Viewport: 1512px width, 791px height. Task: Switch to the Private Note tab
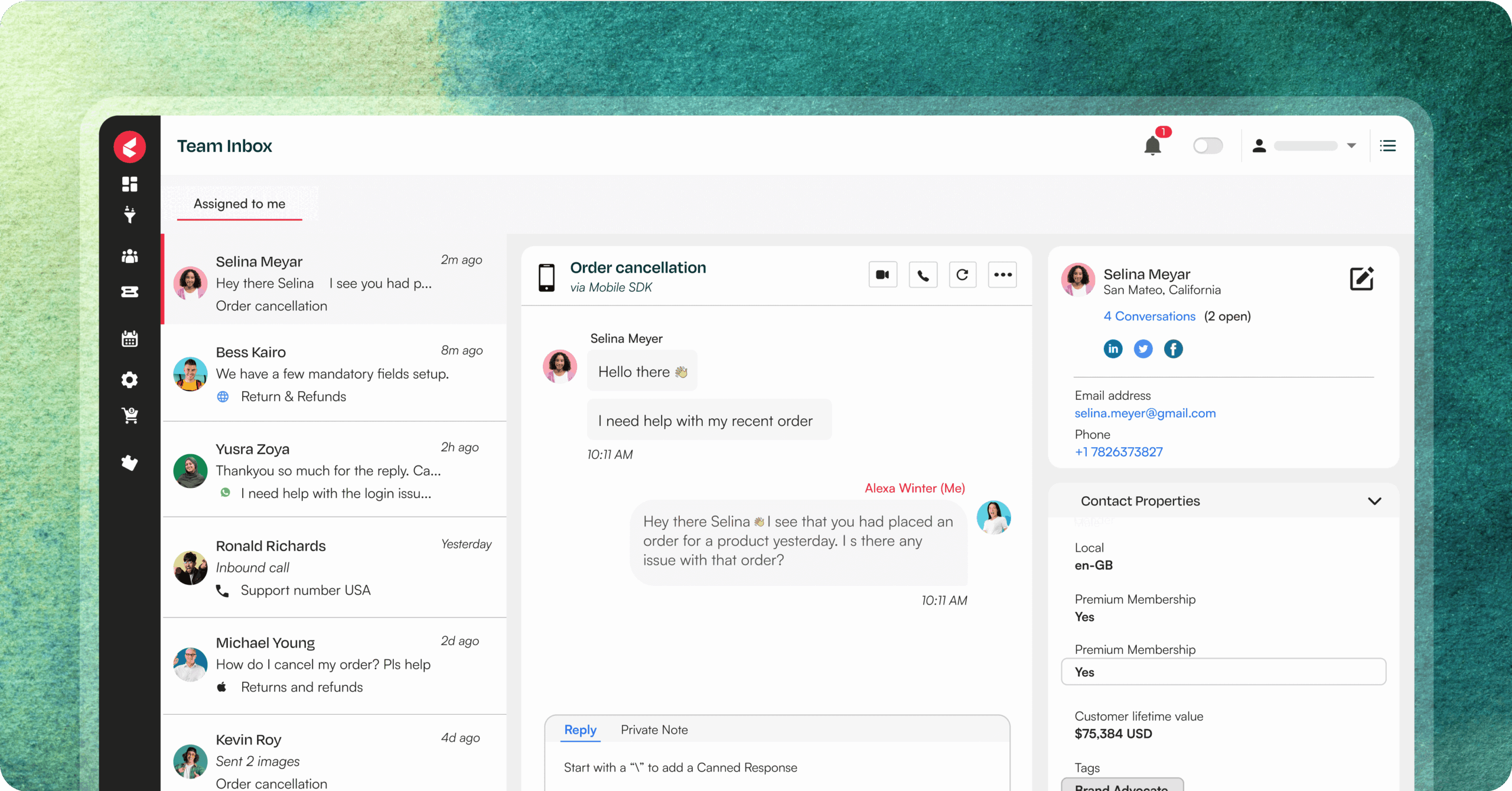[x=654, y=730]
